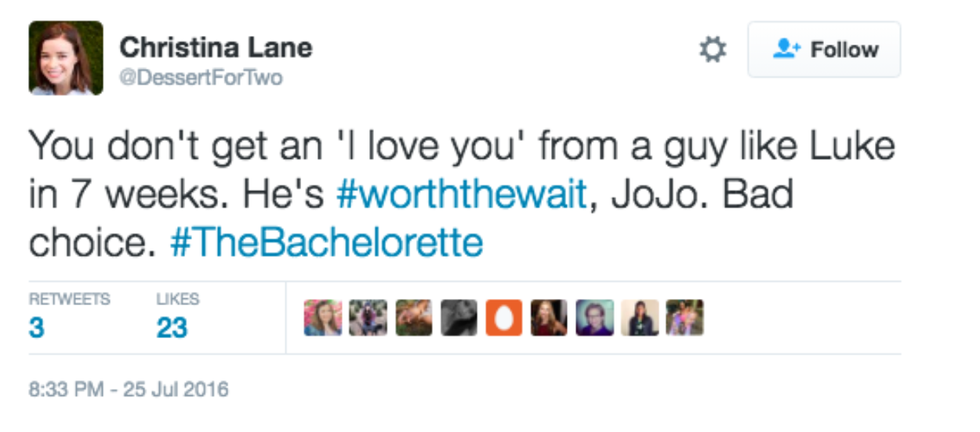
Task: Click the liker avatar with teal background
Action: (595, 318)
